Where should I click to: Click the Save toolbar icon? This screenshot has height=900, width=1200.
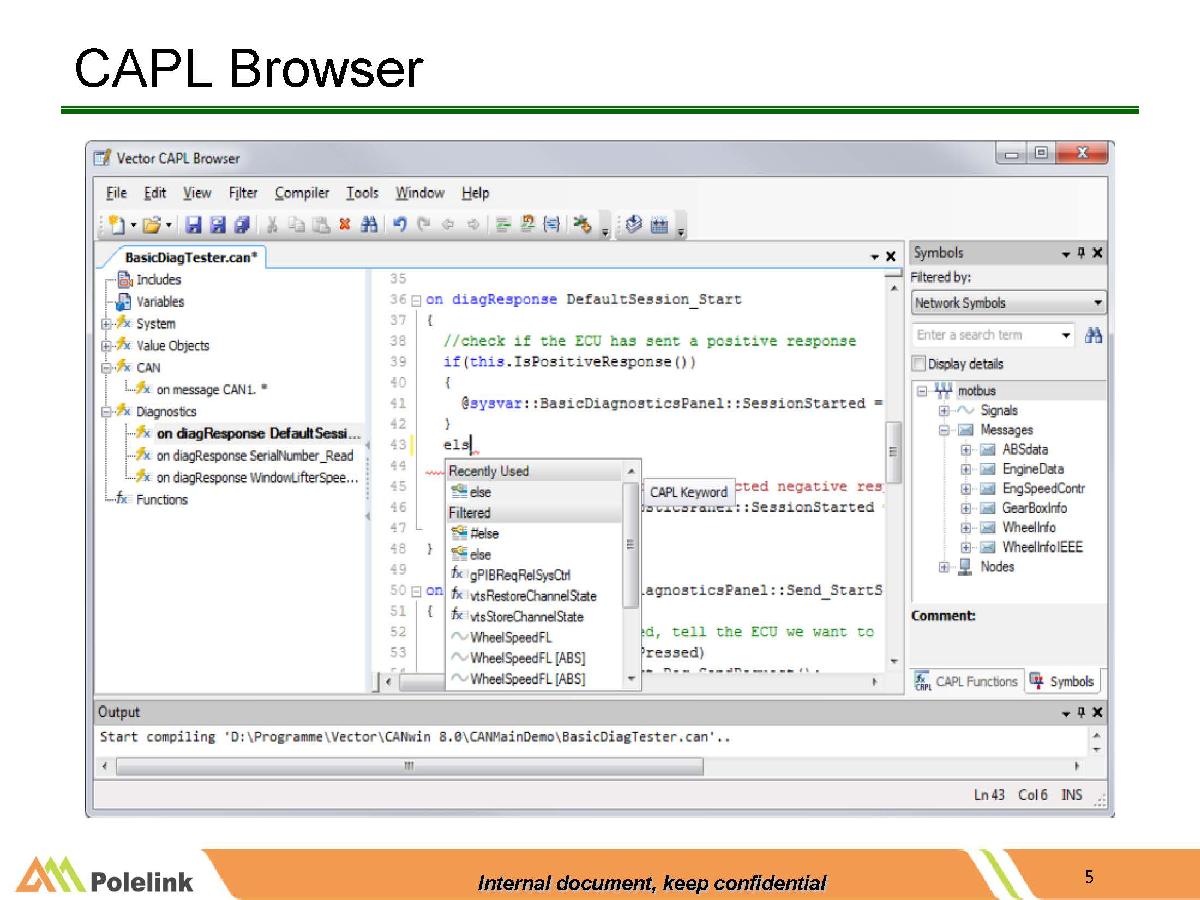tap(195, 225)
